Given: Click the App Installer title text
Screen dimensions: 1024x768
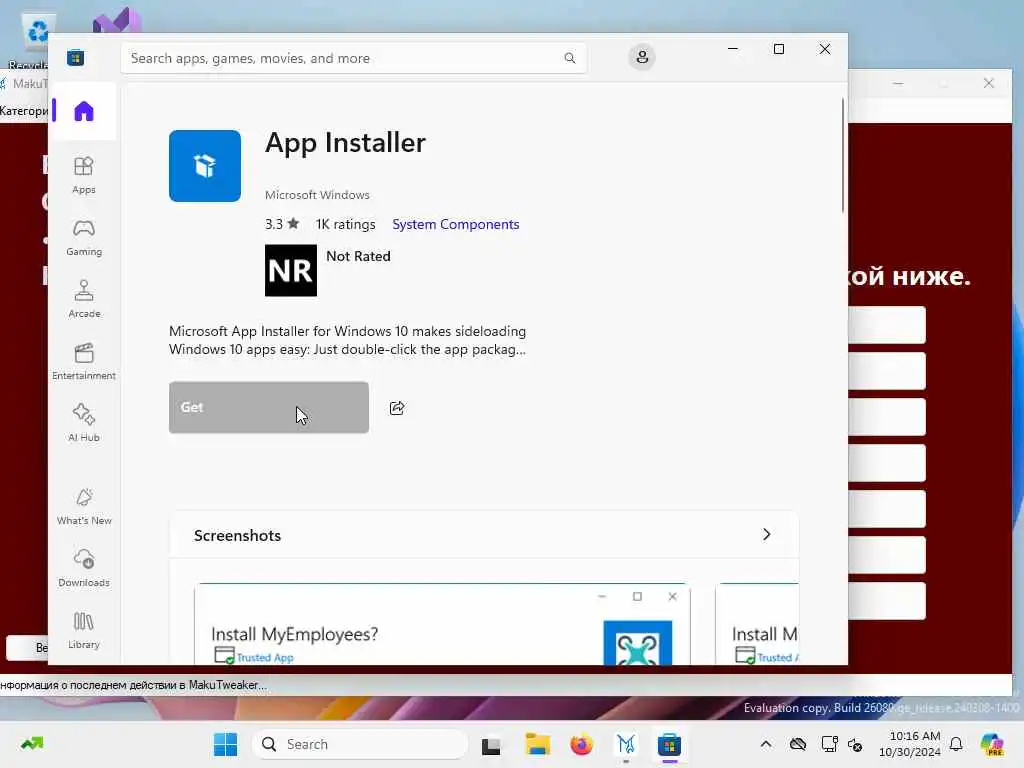Looking at the screenshot, I should (x=345, y=143).
